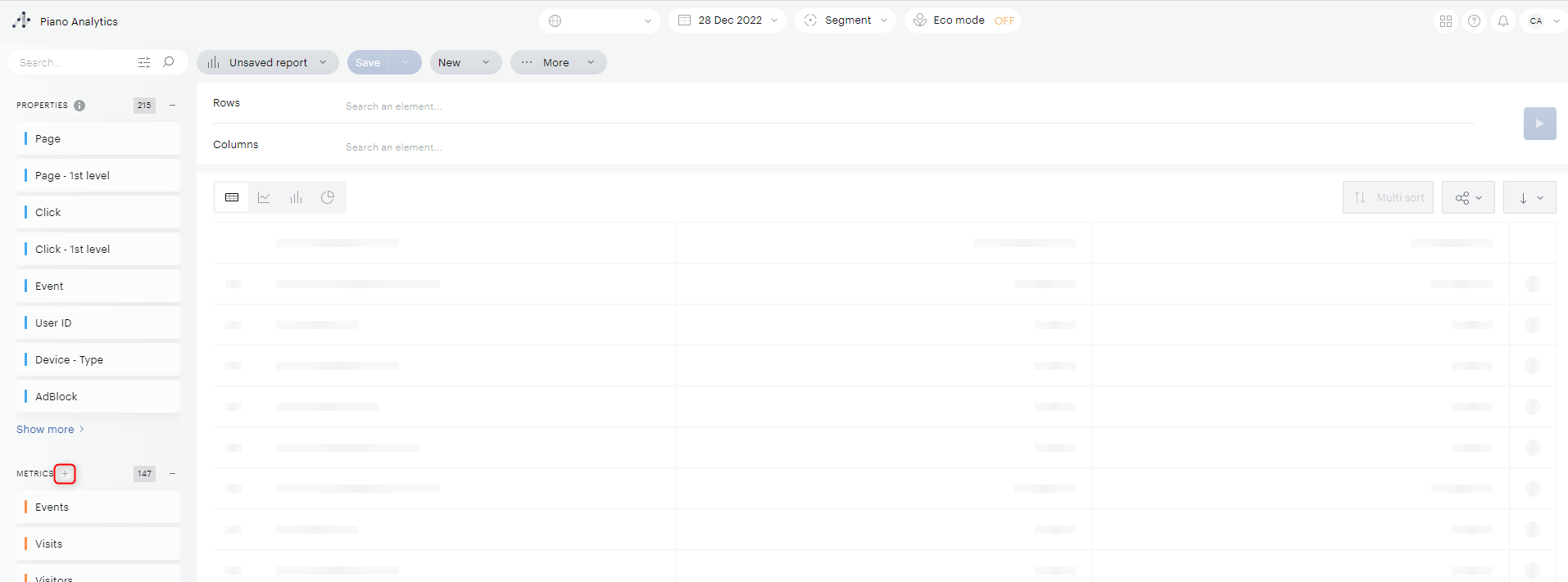Open the date picker 28 Dec 2022
This screenshot has height=582, width=1568.
point(727,20)
